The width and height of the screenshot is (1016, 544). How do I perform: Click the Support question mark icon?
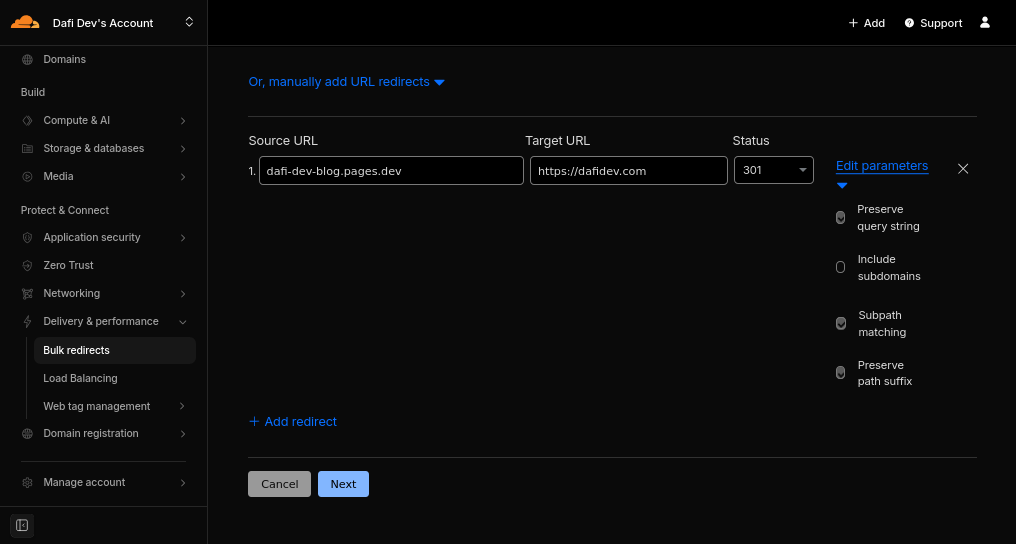coord(909,23)
